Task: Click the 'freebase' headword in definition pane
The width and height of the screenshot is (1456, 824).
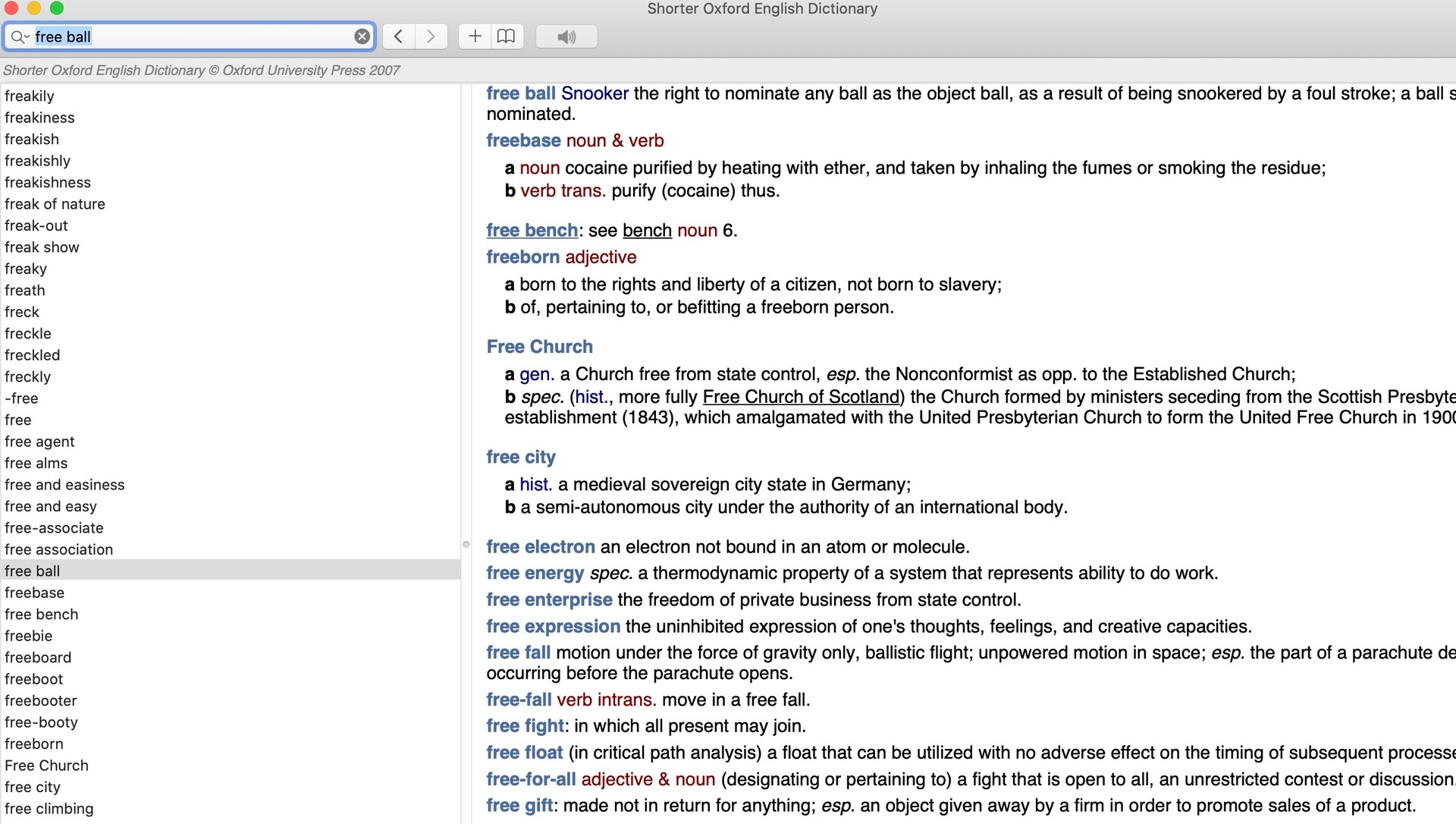Action: [x=524, y=141]
